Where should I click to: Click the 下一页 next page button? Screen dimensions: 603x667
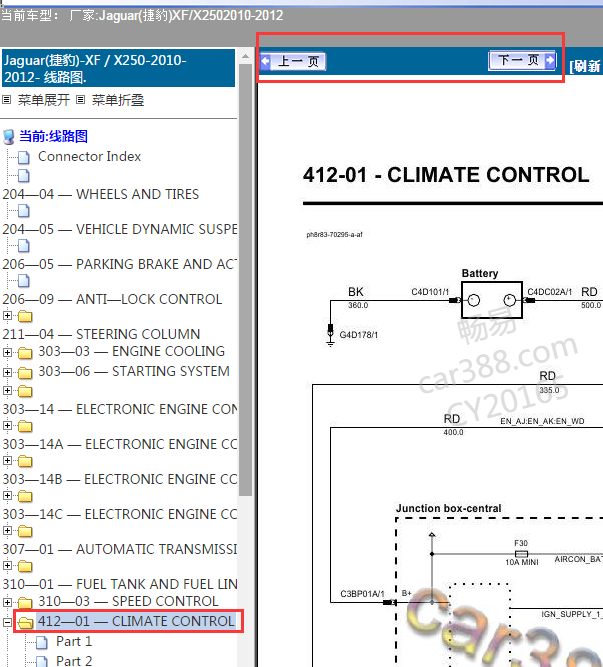tap(522, 60)
